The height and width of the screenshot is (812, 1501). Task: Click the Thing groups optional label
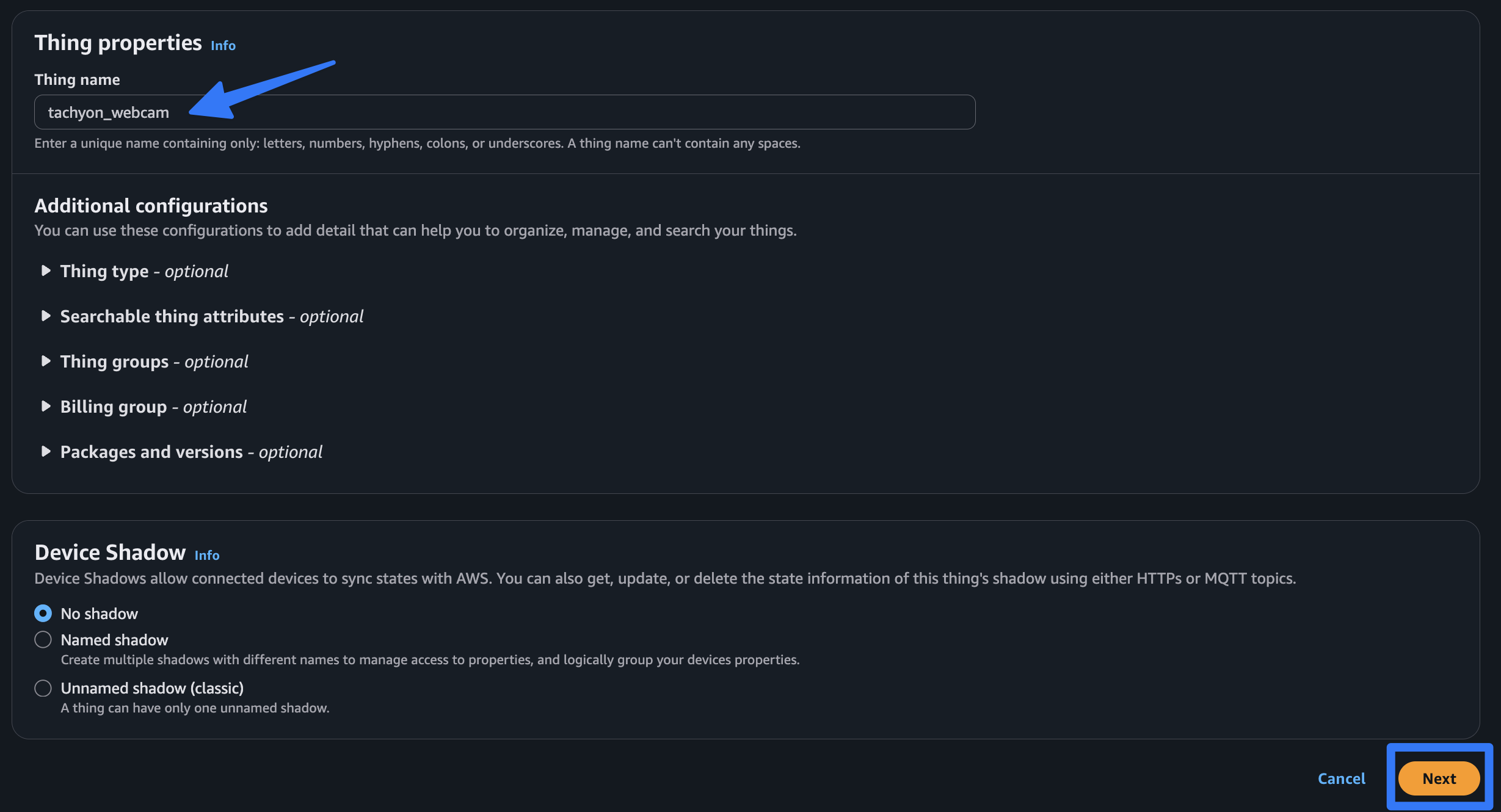click(154, 361)
